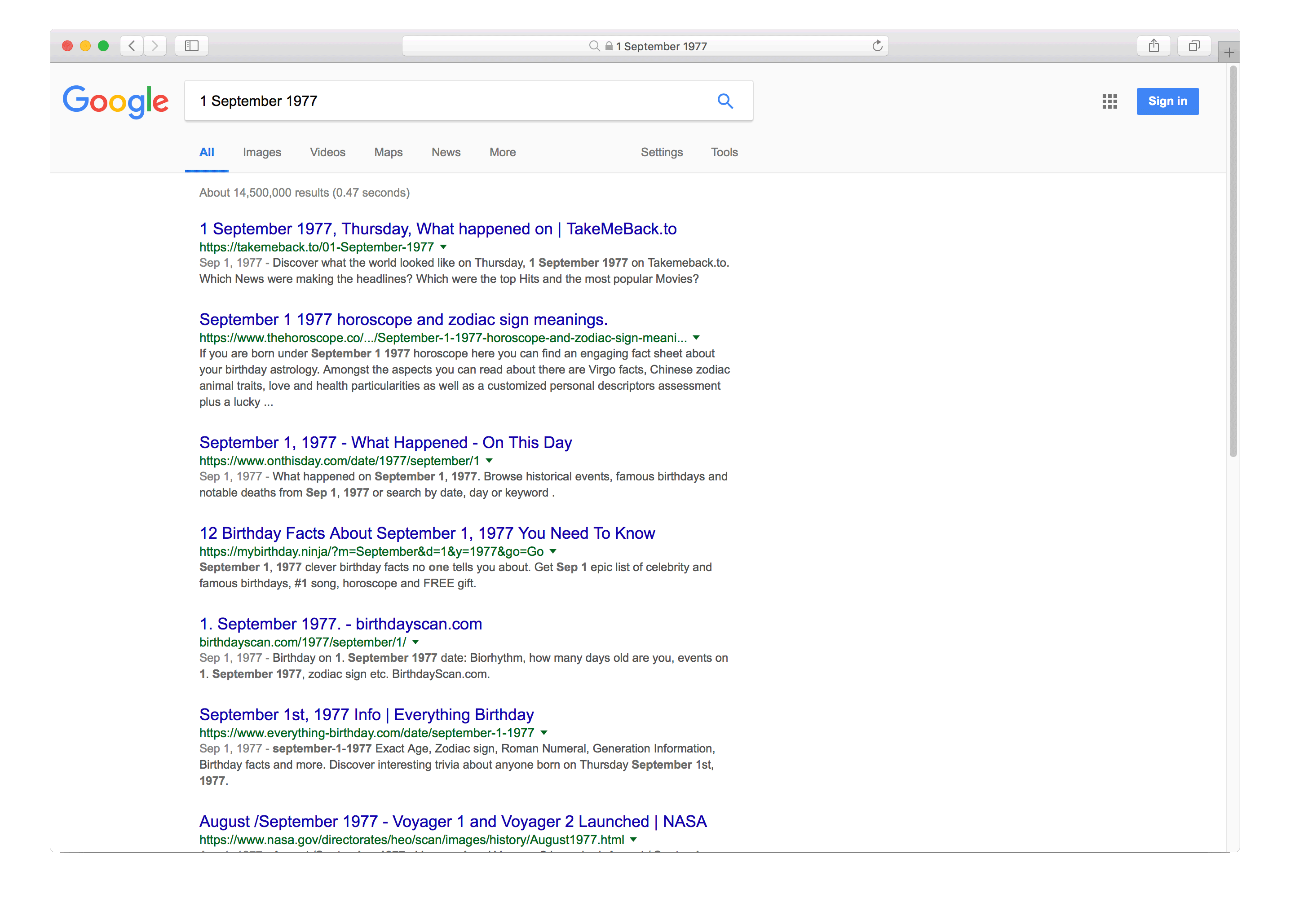Open the birthdayscan.com result title
Screen dimensions: 1290x924
point(341,624)
